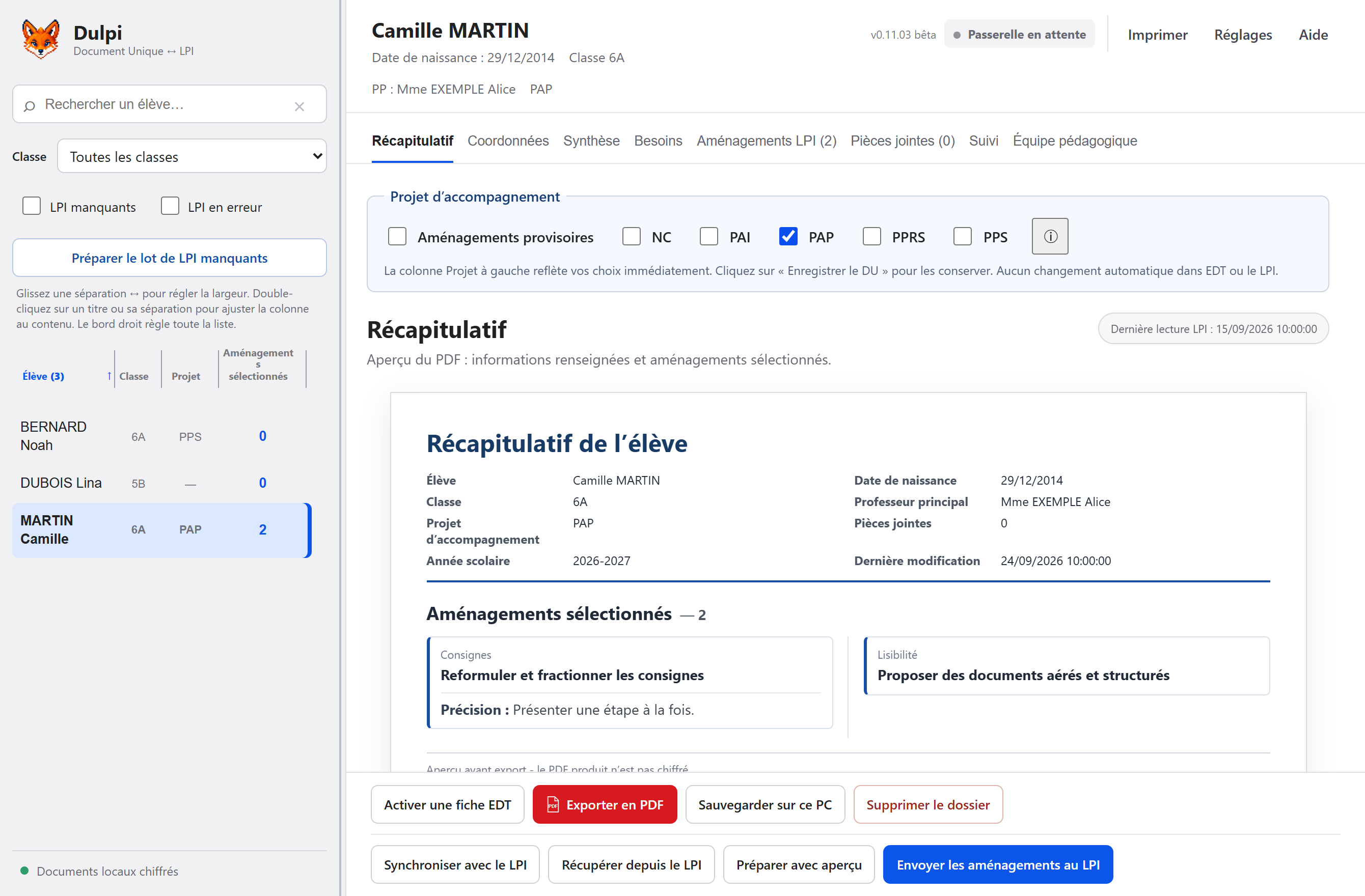Click Préparer avec aperçu
1365x896 pixels.
coord(798,865)
